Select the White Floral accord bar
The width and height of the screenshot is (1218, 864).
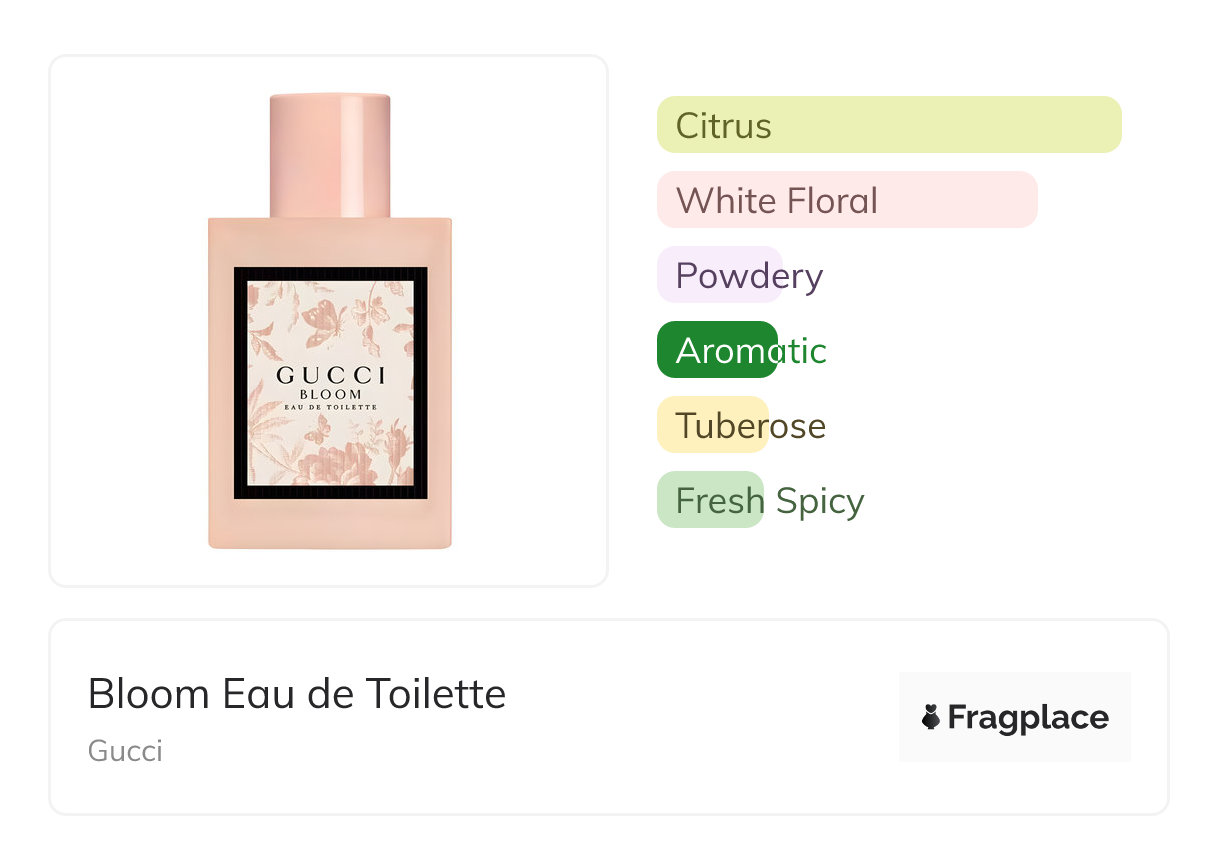[846, 200]
